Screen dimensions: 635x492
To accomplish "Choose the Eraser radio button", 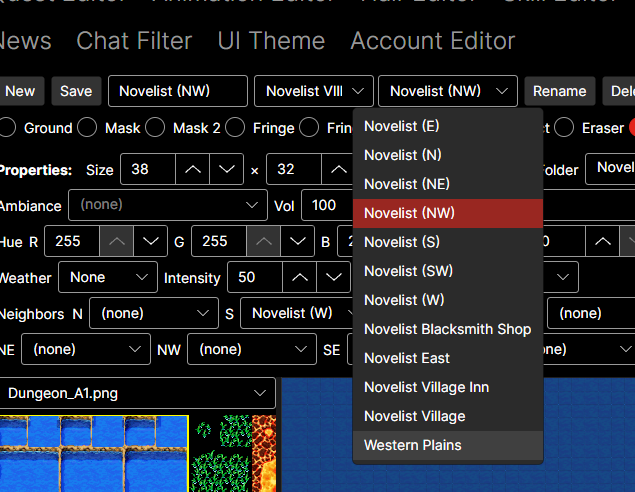I will pyautogui.click(x=564, y=128).
